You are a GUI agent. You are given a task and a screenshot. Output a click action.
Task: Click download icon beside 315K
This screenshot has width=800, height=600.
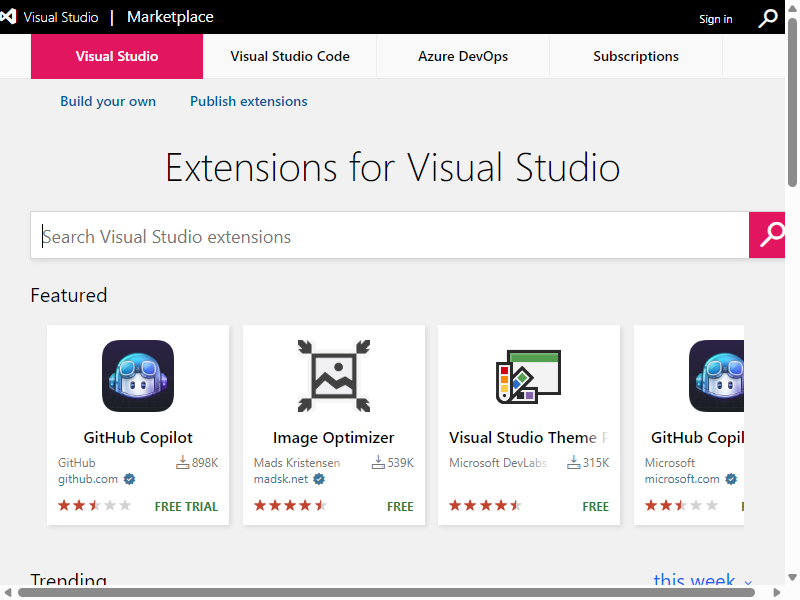pyautogui.click(x=573, y=462)
